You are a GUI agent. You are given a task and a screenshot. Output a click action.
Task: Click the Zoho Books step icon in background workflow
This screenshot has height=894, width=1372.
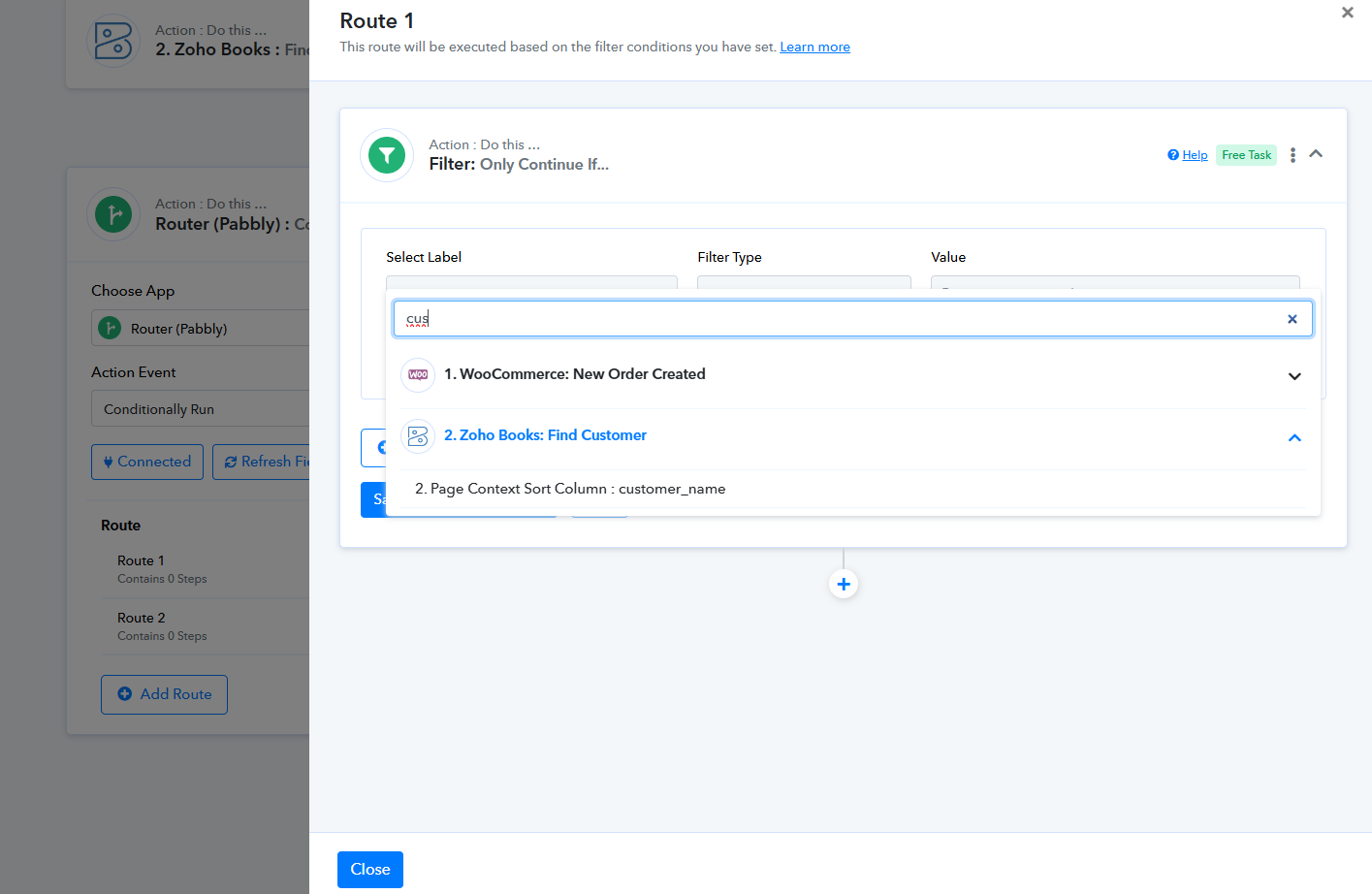[x=113, y=41]
